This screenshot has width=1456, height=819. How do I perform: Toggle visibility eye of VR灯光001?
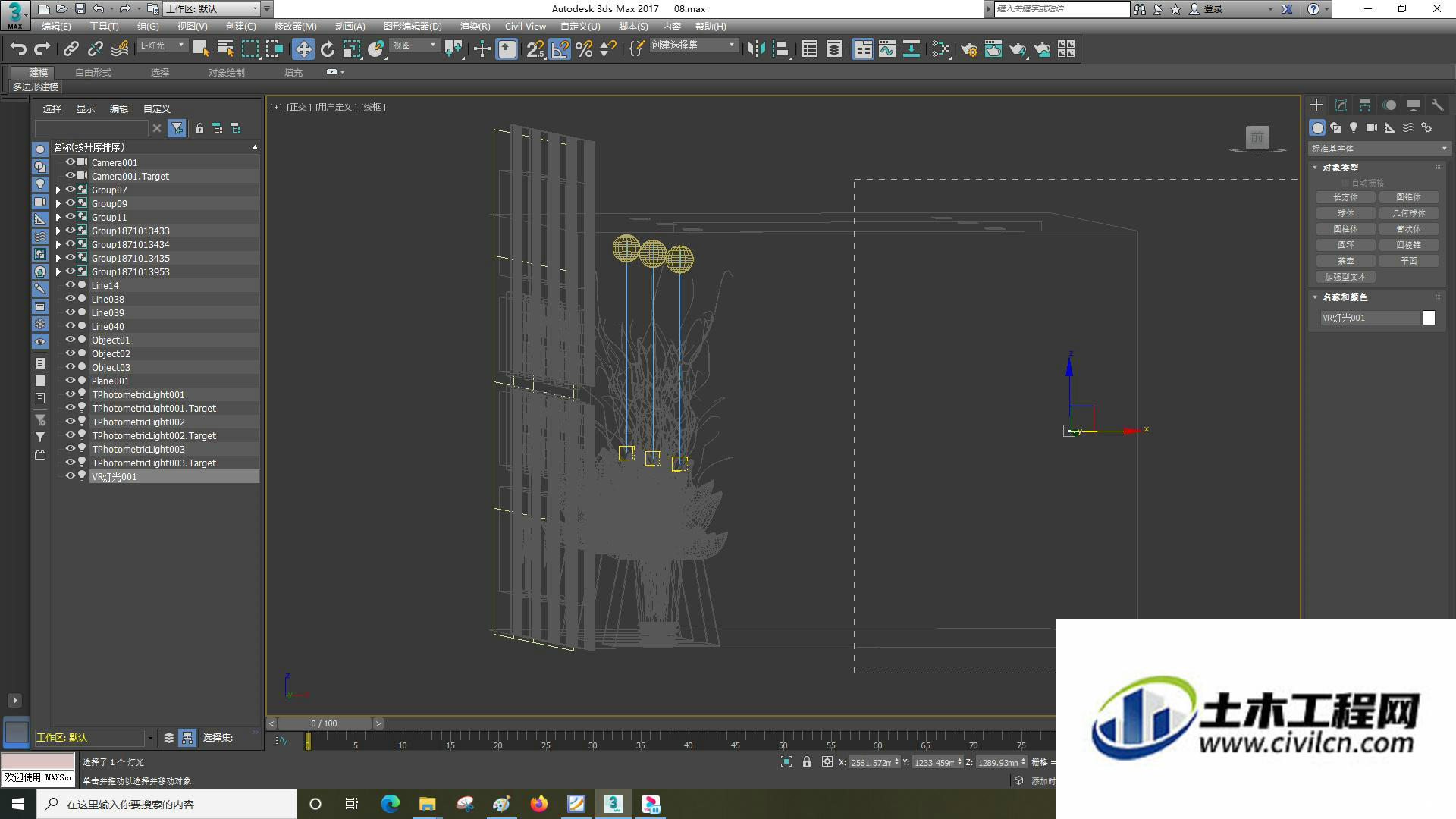pos(70,476)
